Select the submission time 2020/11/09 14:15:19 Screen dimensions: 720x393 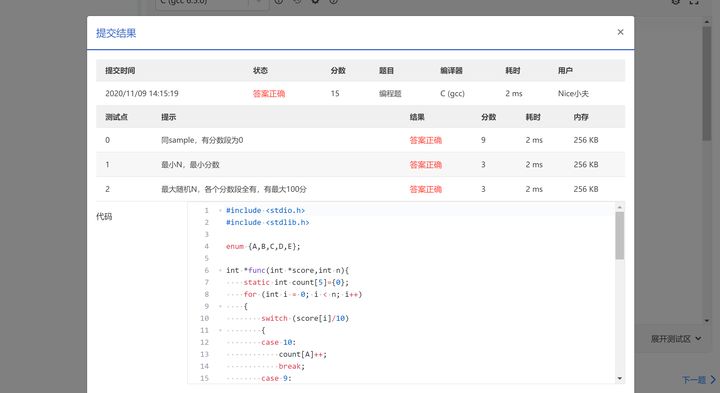pos(142,94)
